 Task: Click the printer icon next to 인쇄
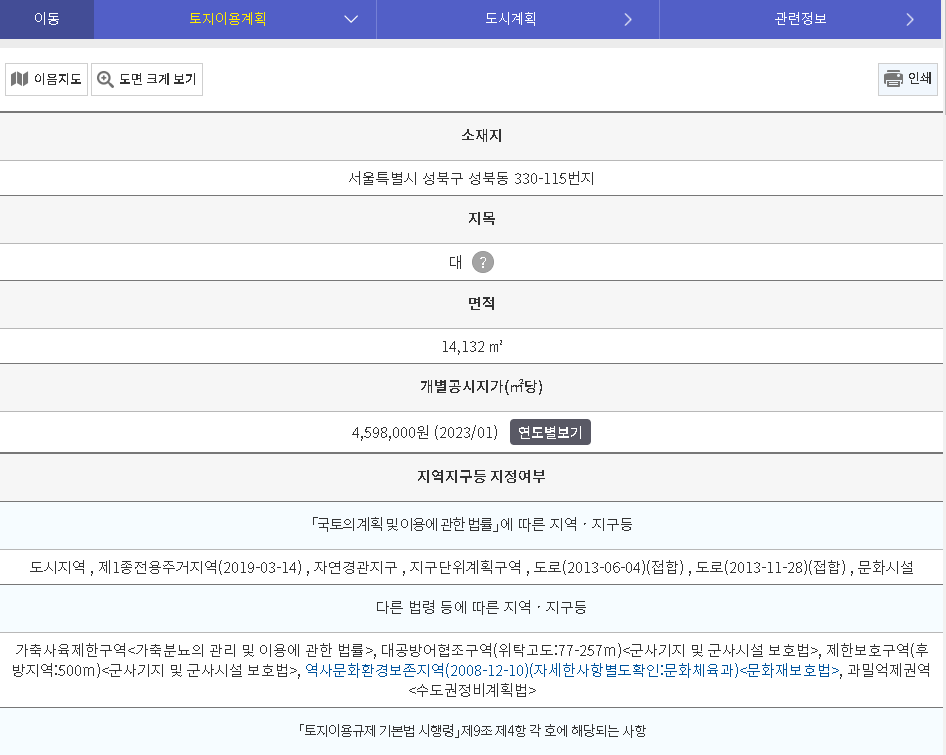coord(891,79)
